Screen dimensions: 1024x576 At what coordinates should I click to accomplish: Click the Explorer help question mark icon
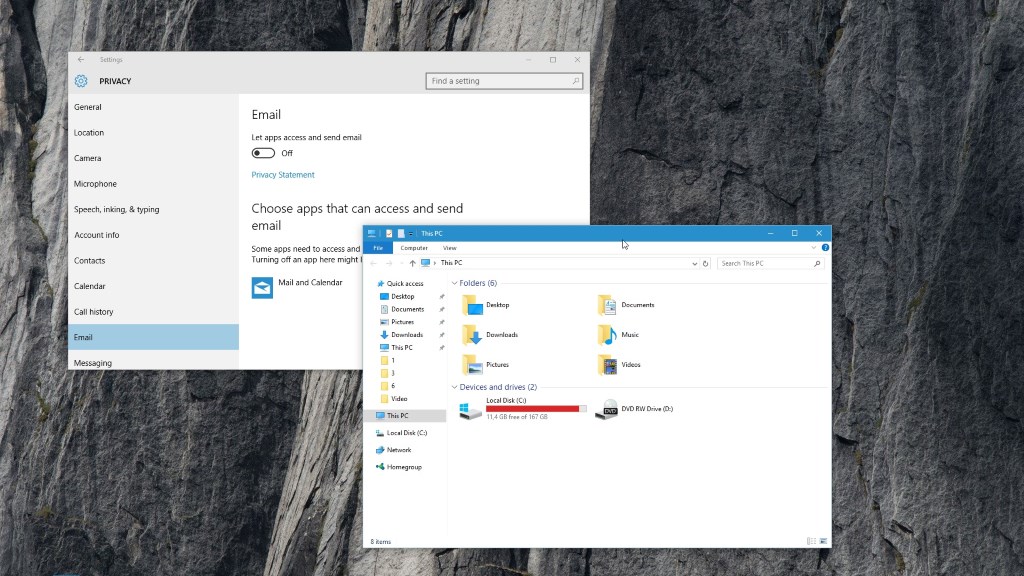[x=825, y=248]
